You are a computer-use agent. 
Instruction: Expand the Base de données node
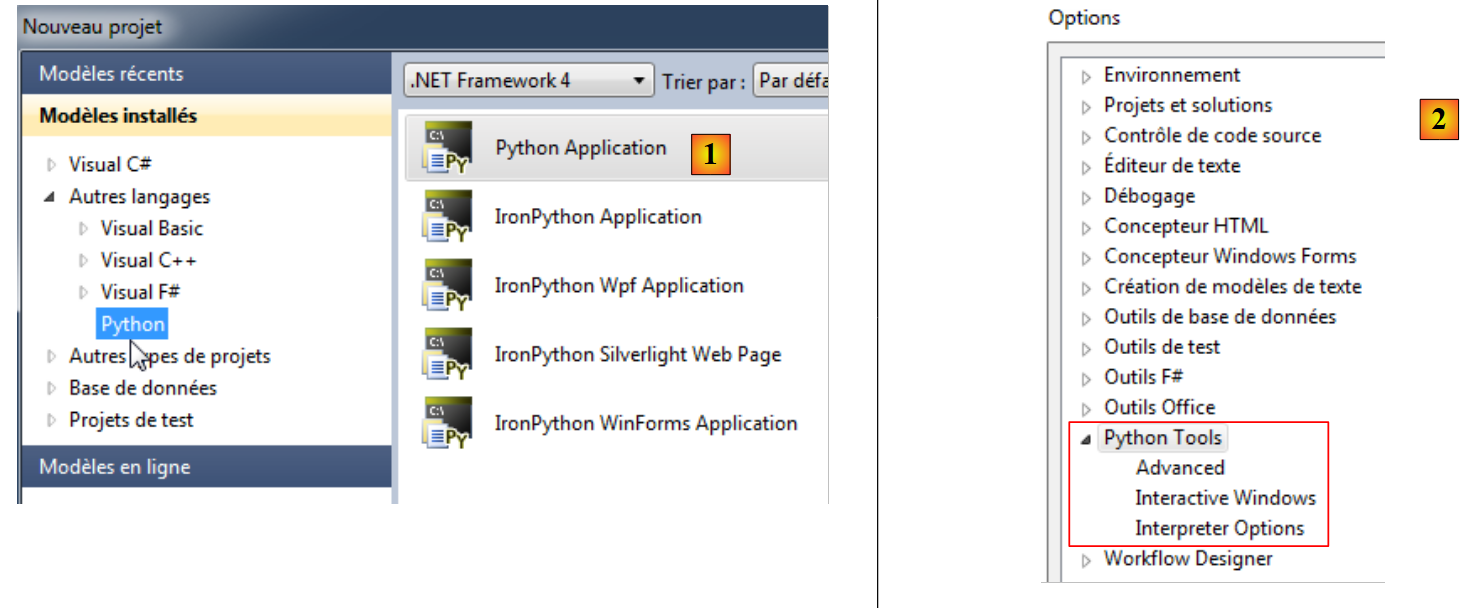pos(52,389)
